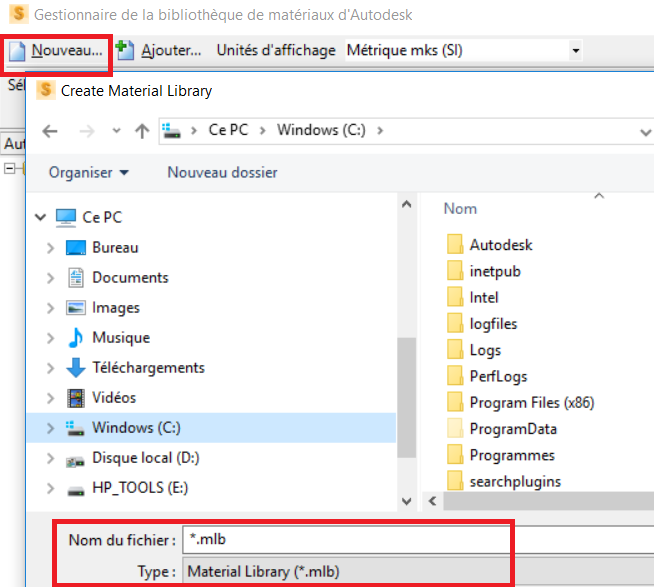Expand the Bureau tree node

point(51,248)
